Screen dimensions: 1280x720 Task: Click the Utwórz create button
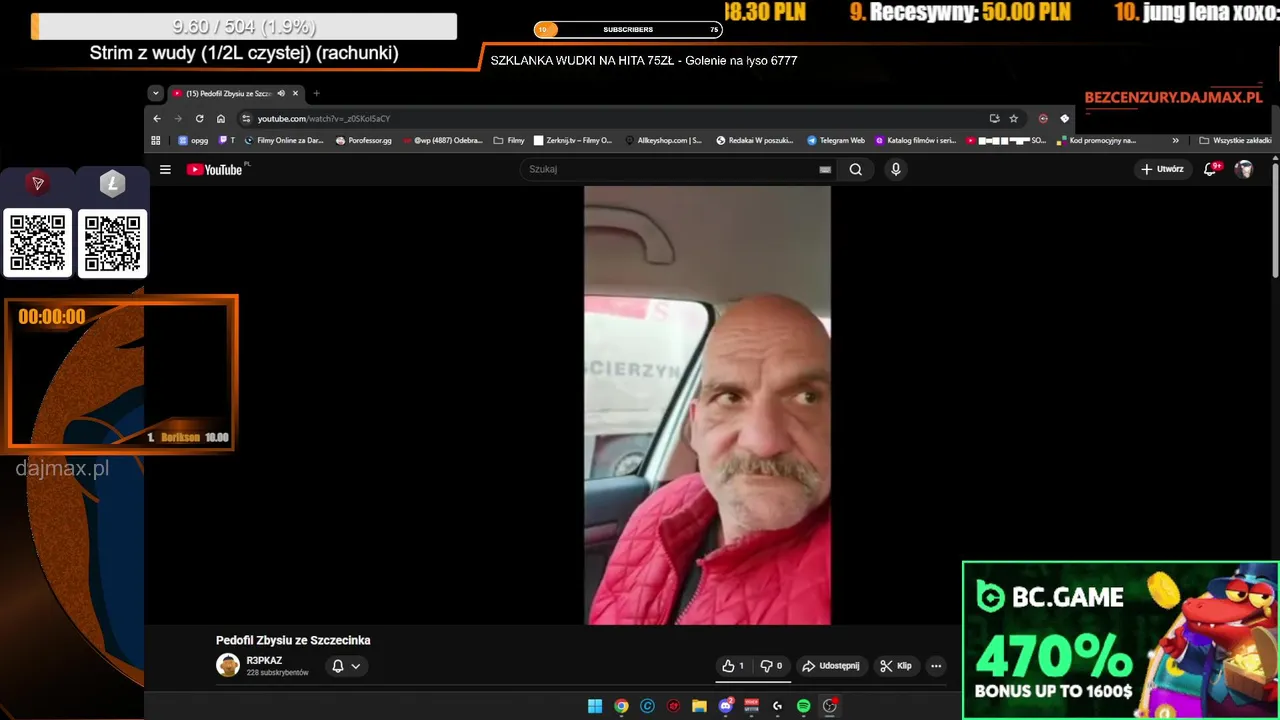pyautogui.click(x=1162, y=169)
